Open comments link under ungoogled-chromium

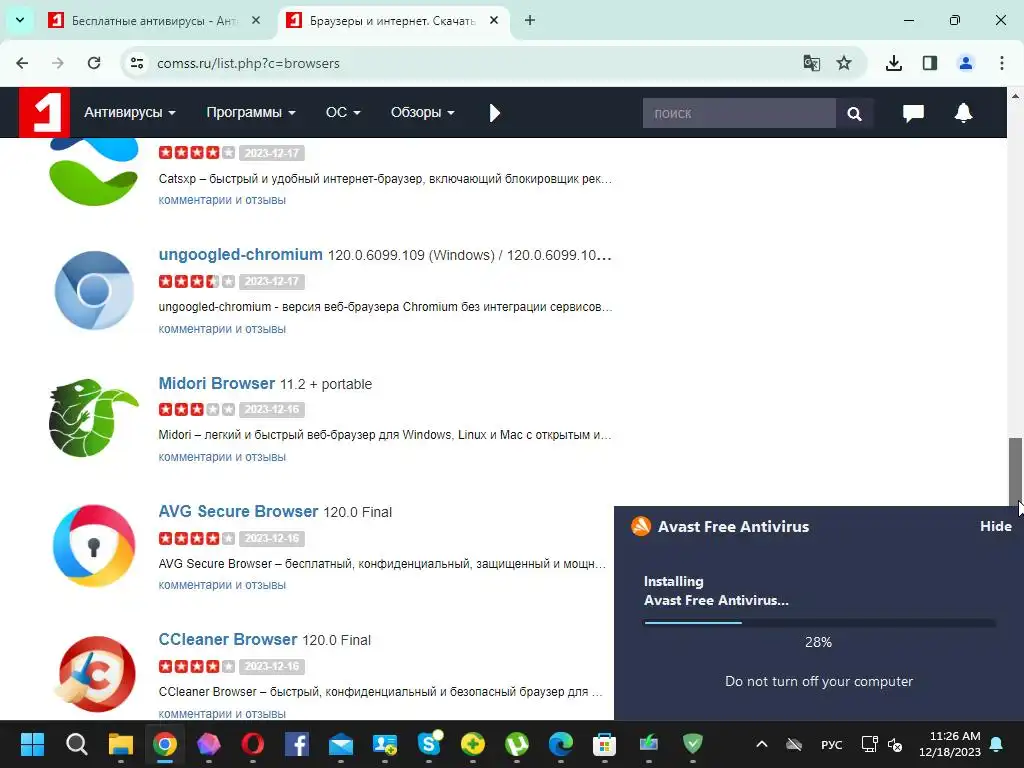click(x=222, y=328)
